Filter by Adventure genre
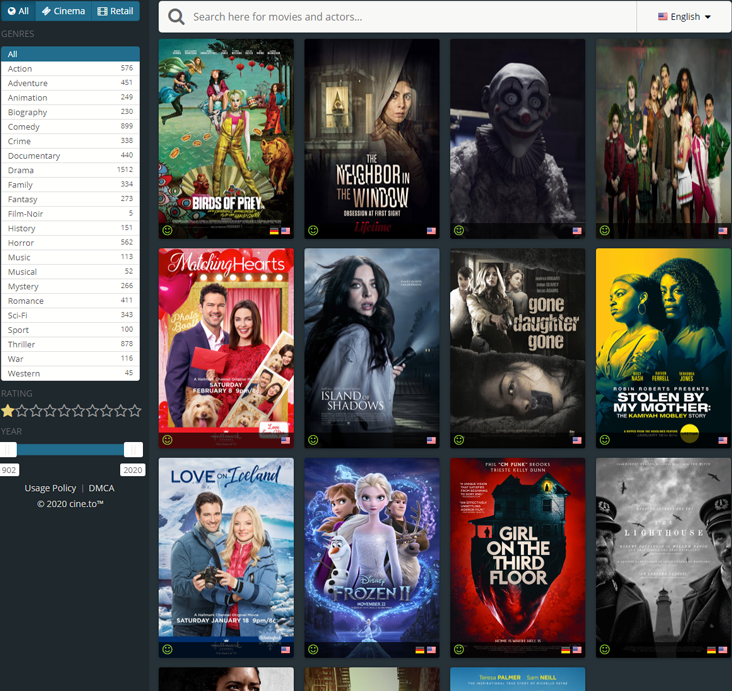The height and width of the screenshot is (691, 732). point(70,83)
